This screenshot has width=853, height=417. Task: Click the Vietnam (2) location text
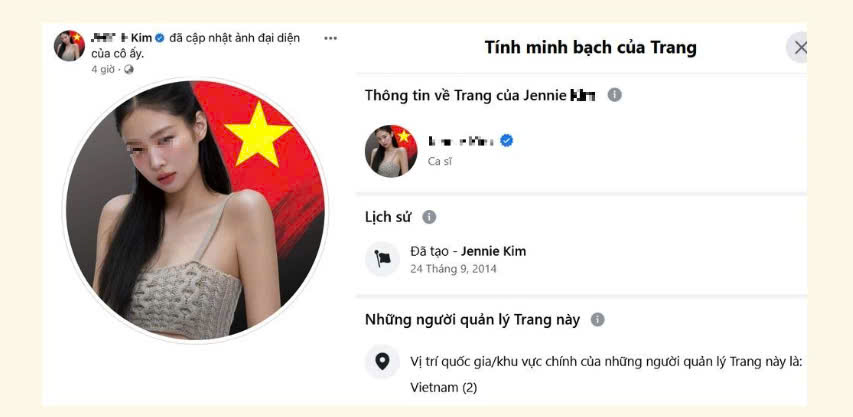pos(443,388)
